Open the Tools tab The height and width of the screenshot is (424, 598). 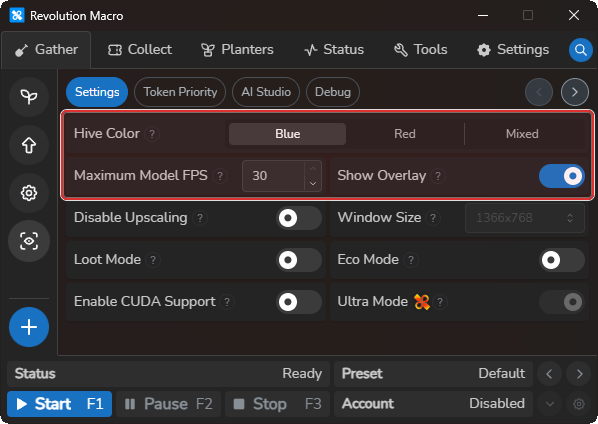(x=420, y=50)
